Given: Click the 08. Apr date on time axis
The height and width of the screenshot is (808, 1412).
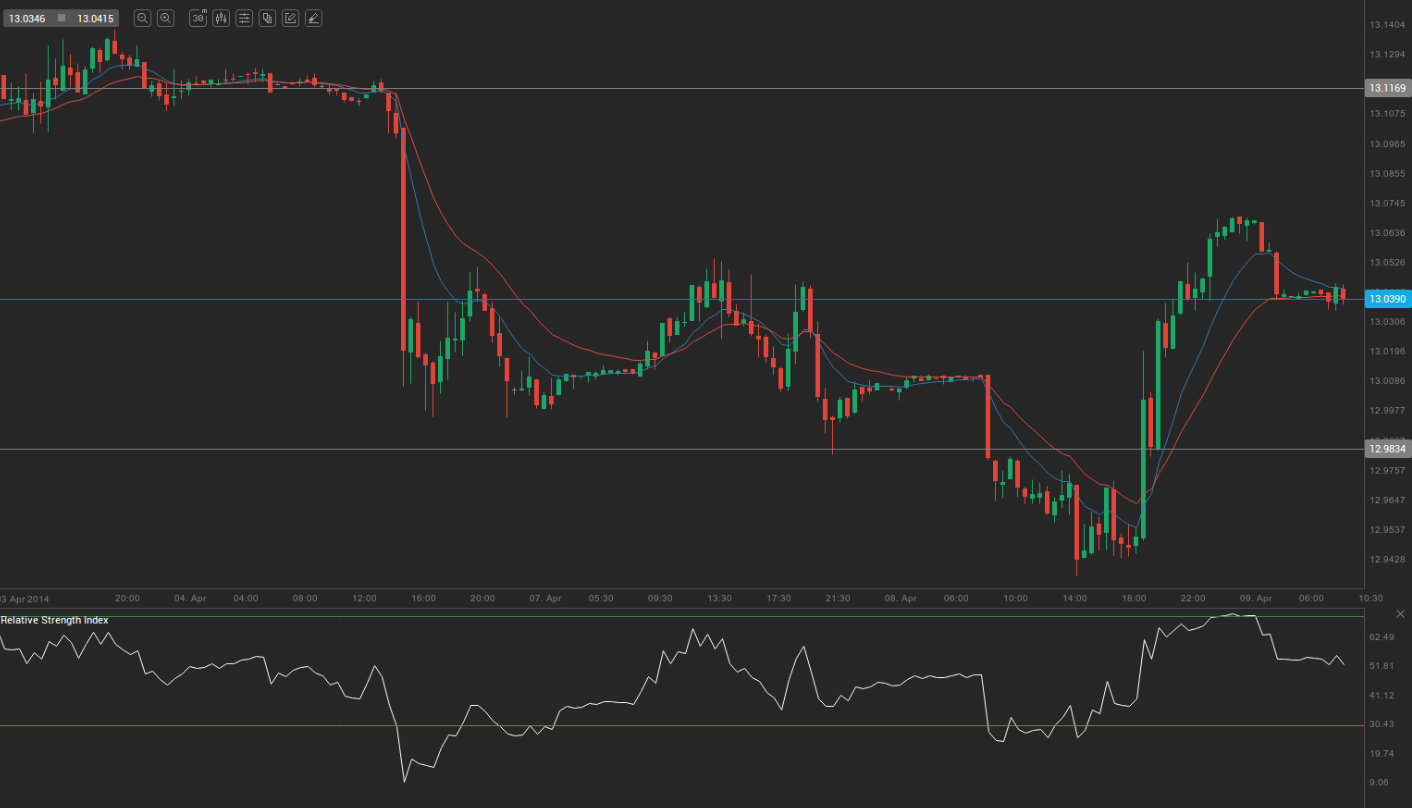Looking at the screenshot, I should tap(900, 598).
